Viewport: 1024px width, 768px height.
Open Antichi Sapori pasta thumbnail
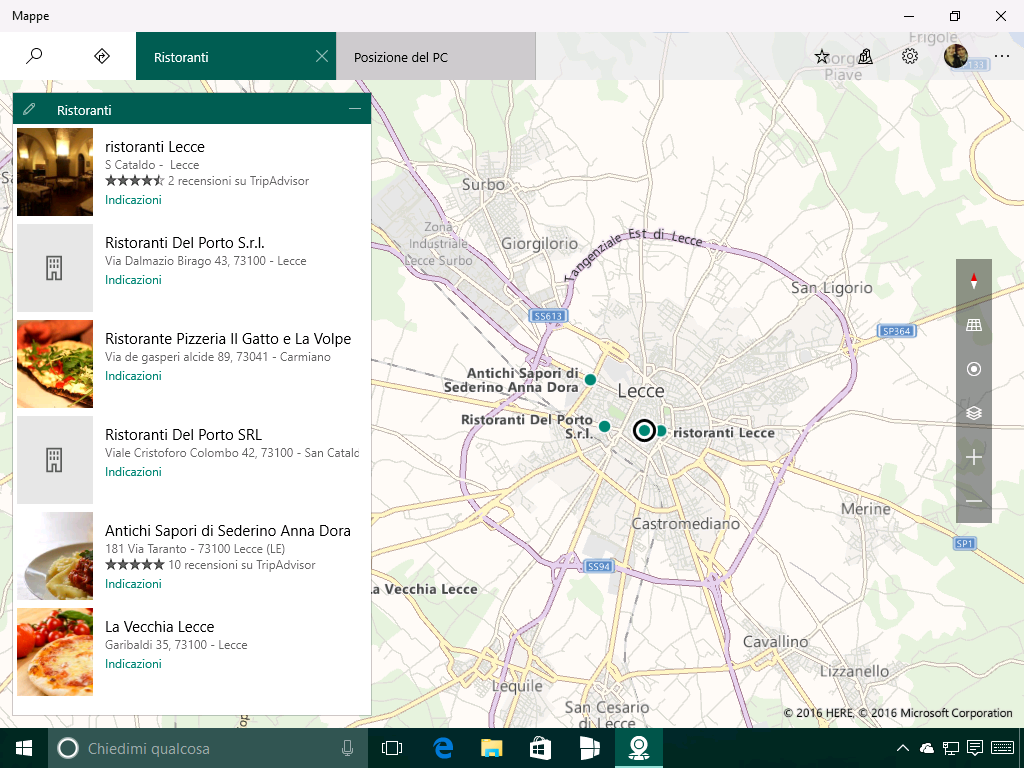55,556
